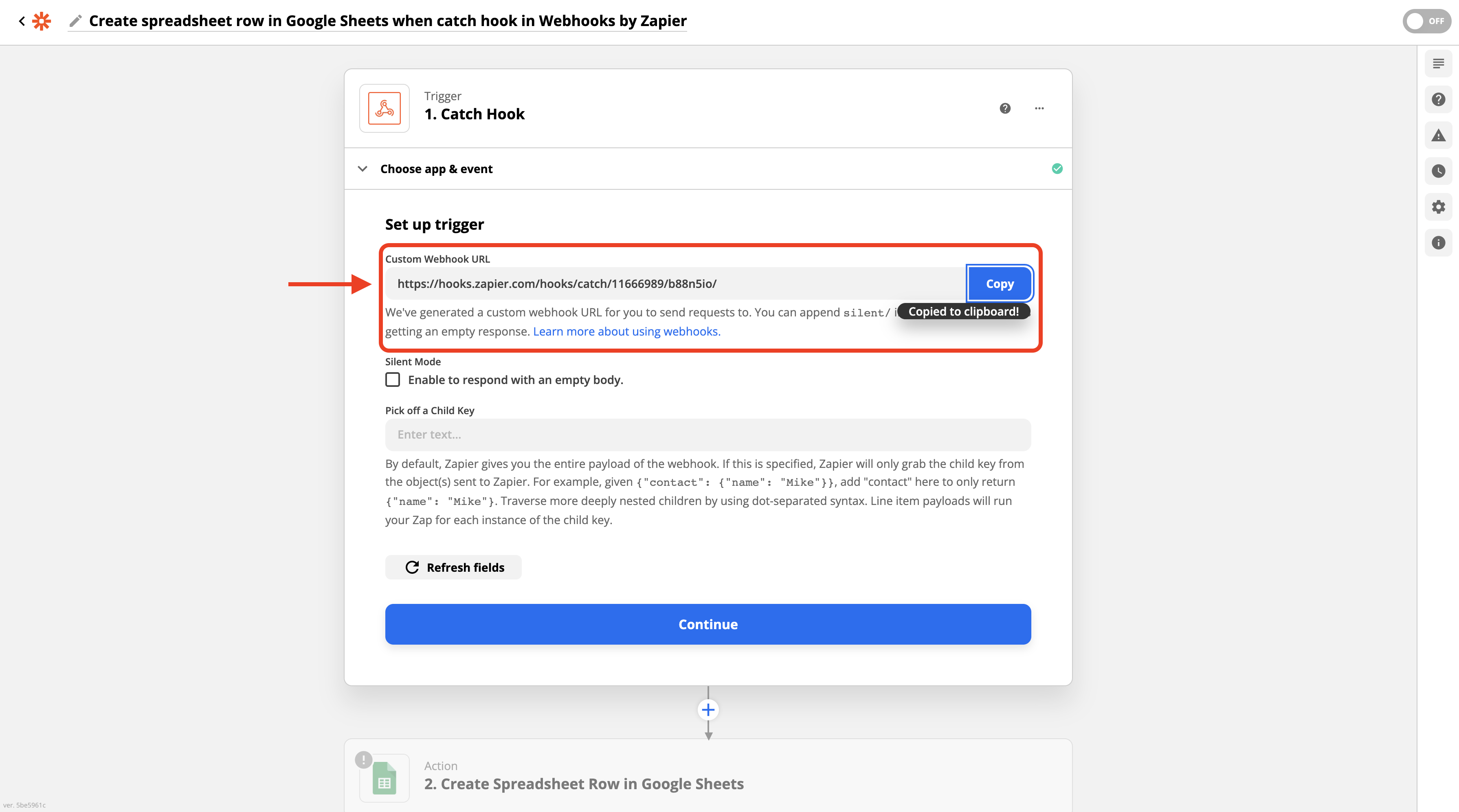Open Zap history clock icon
1459x812 pixels.
(1438, 171)
